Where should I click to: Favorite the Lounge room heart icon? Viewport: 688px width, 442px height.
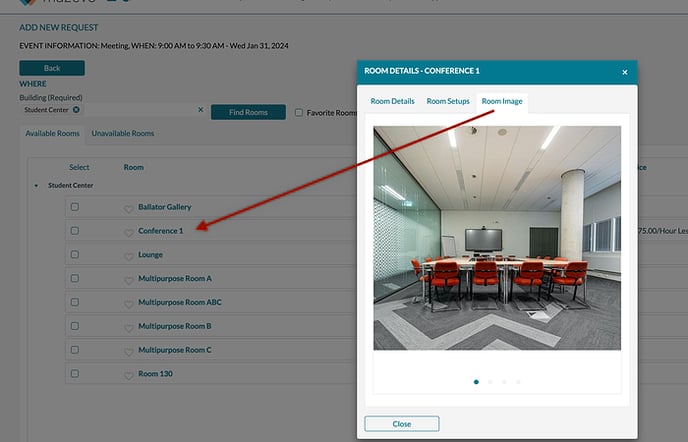click(129, 256)
